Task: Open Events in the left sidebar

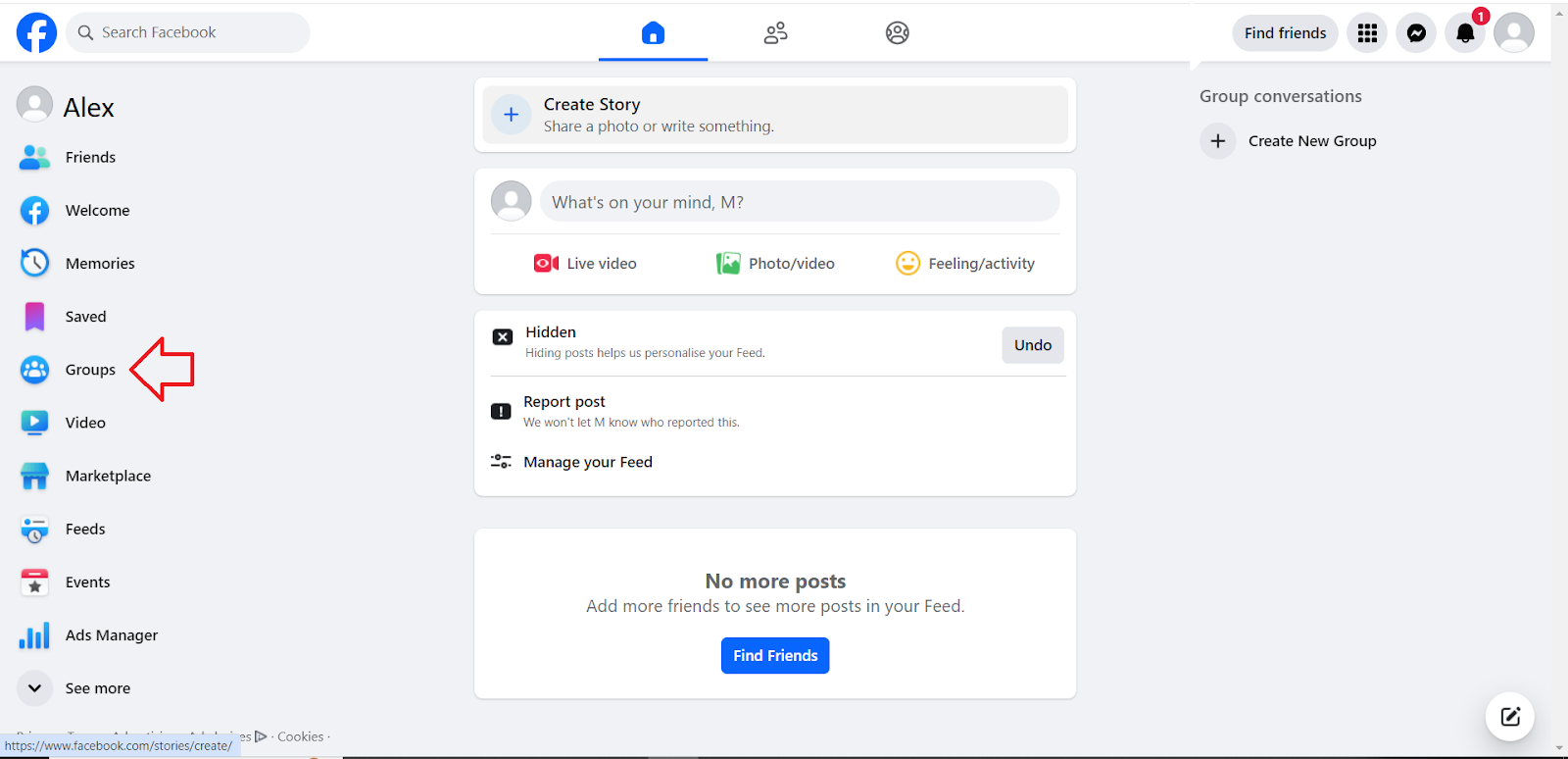Action: point(65,582)
